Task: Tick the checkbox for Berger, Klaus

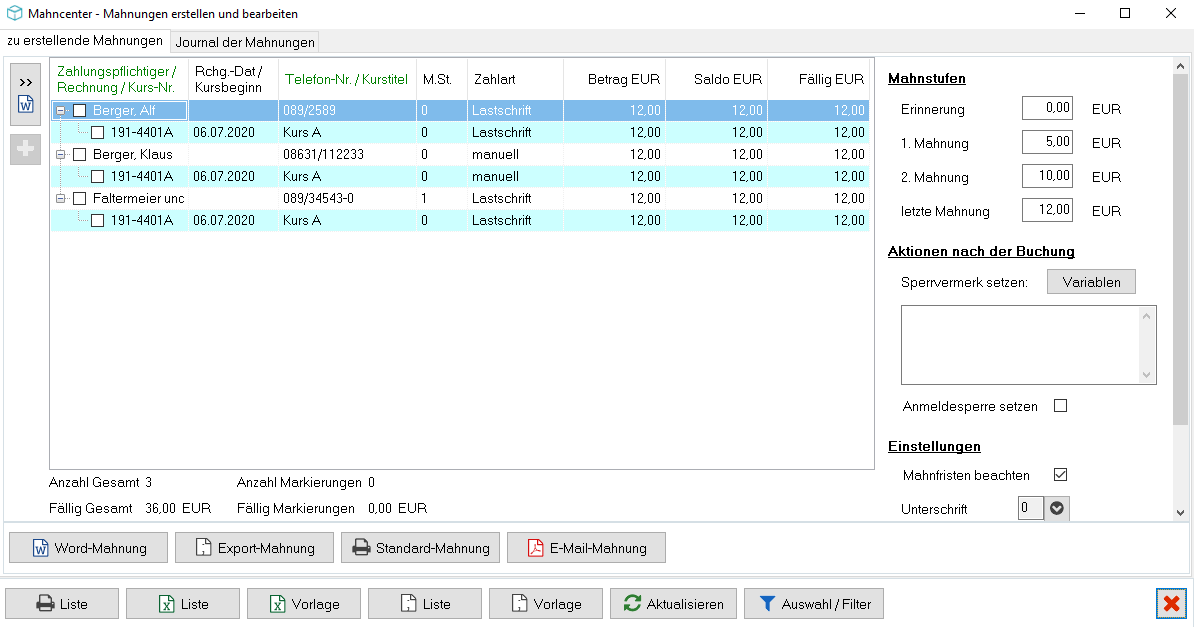Action: click(x=79, y=155)
